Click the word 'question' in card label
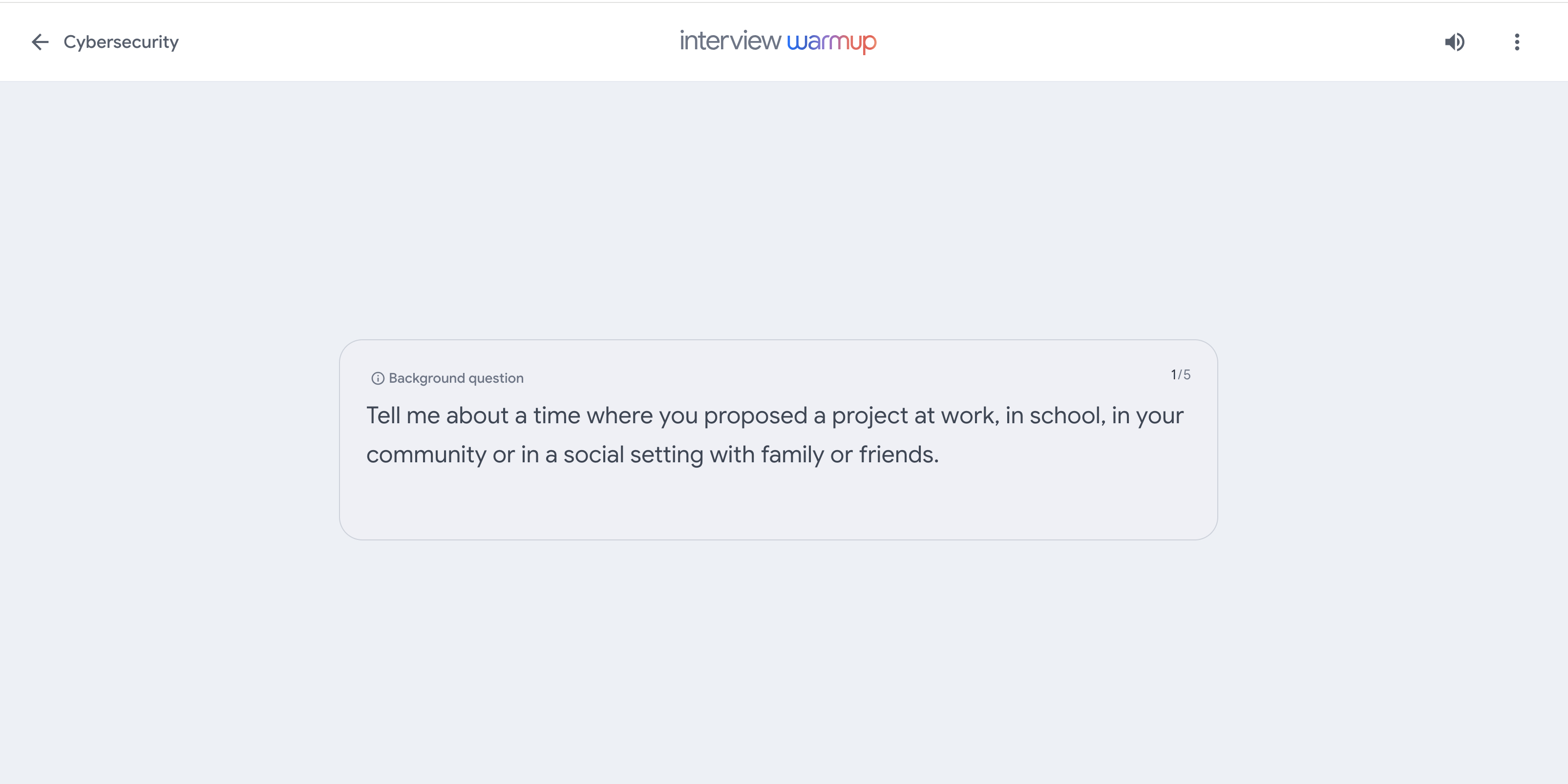Screen dimensions: 1568x784 pyautogui.click(x=496, y=379)
